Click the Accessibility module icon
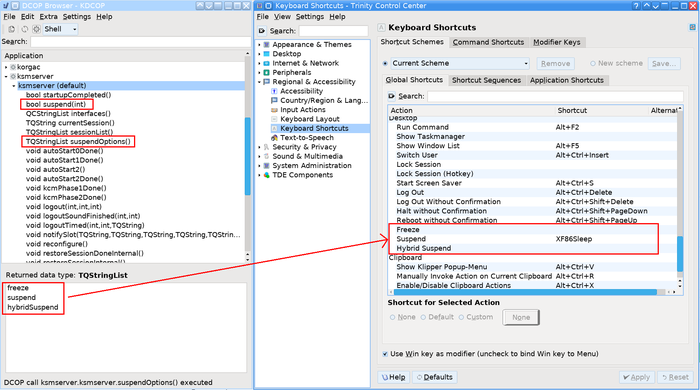This screenshot has height=390, width=700. click(x=274, y=91)
